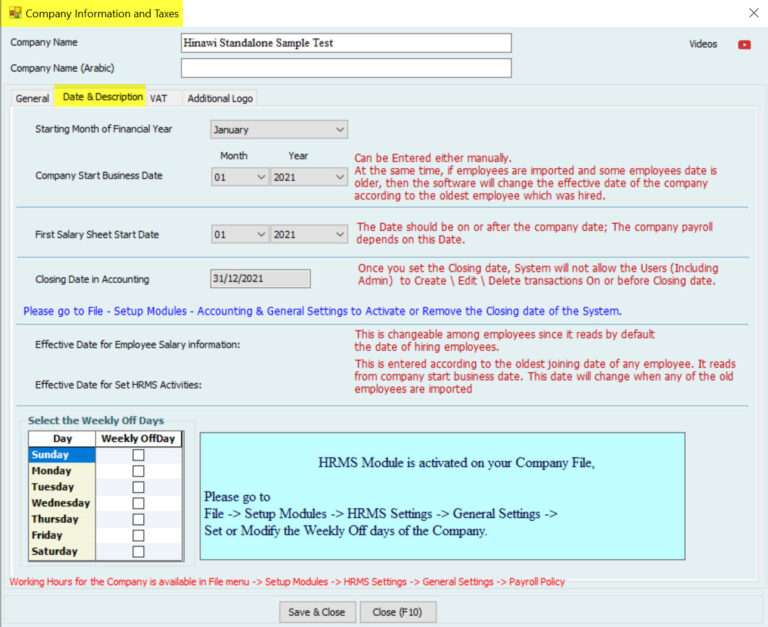Open the VAT tab
This screenshot has height=627, width=768.
point(159,98)
